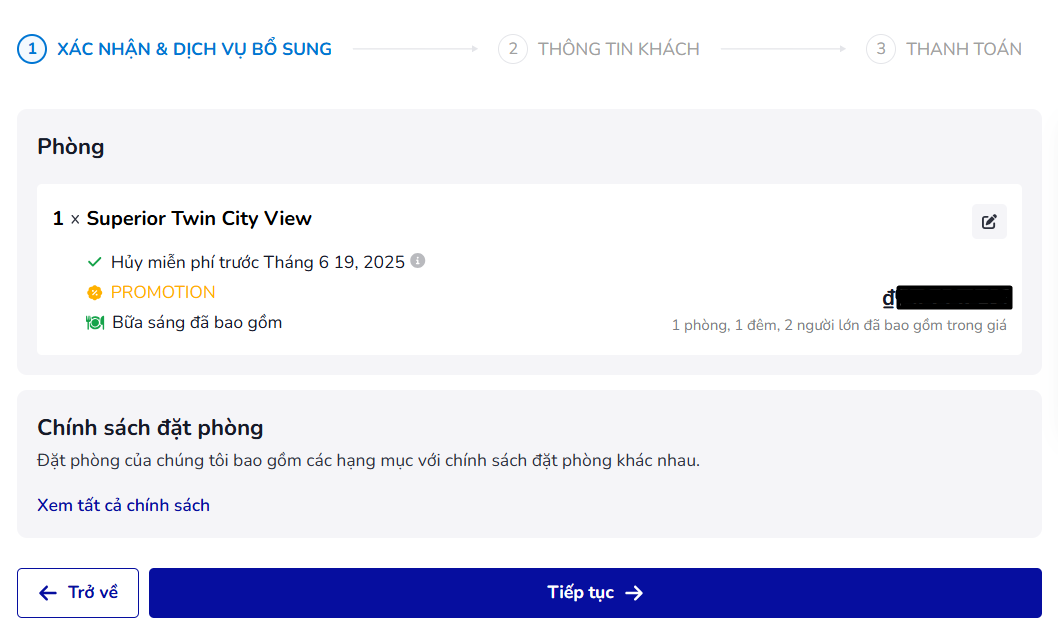Viewport: 1058px width, 636px height.
Task: Click the Superior Twin City View room title
Action: coord(199,218)
